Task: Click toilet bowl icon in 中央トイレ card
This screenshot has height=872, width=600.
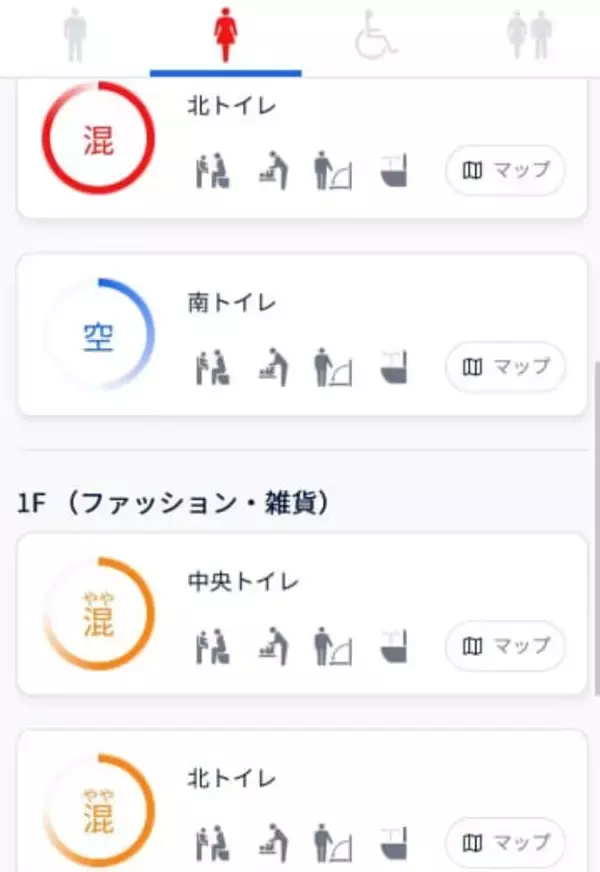Action: [395, 646]
